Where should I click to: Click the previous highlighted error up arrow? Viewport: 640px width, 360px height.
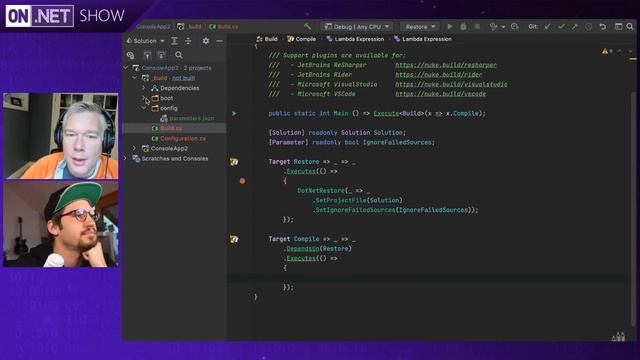620,51
